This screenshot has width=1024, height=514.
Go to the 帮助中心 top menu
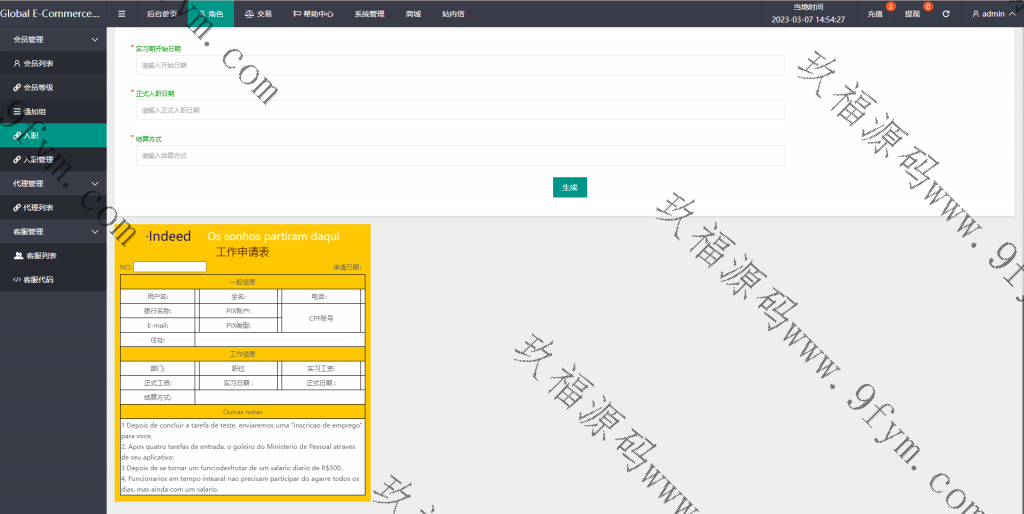click(312, 14)
